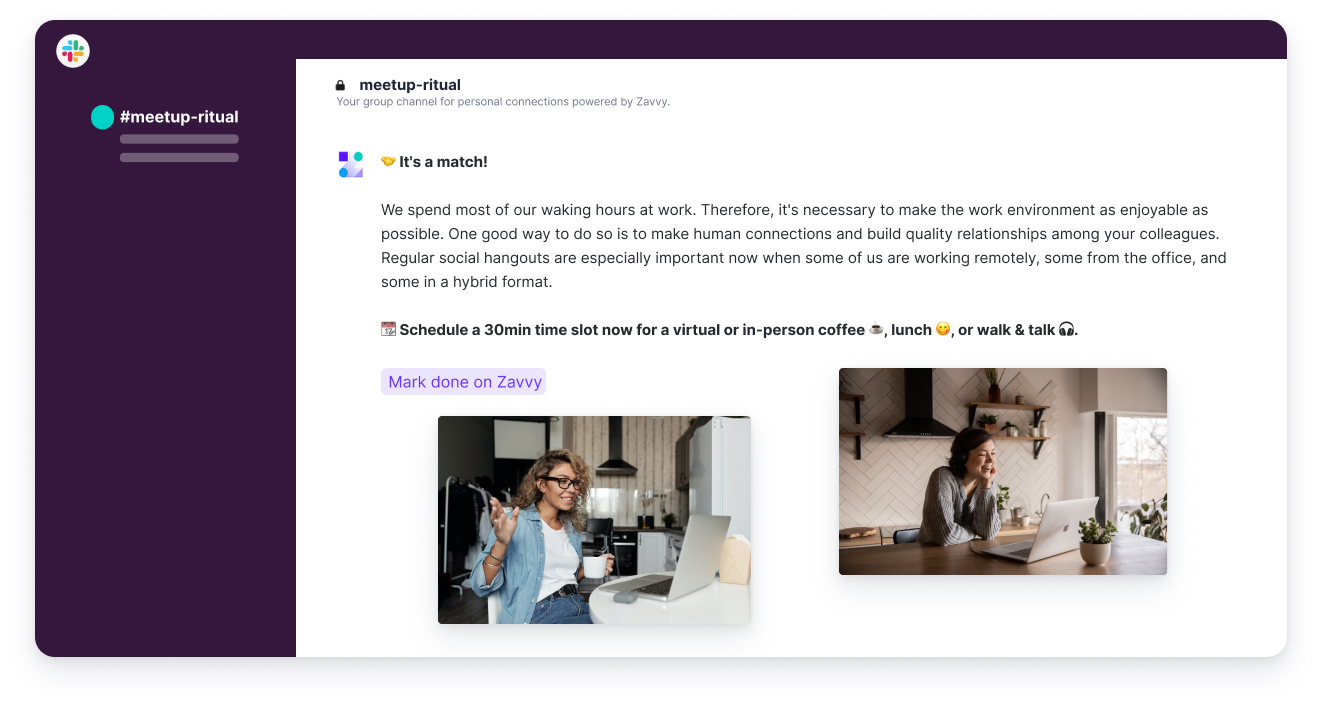
Task: Click the It's a match! heading
Action: pos(443,162)
